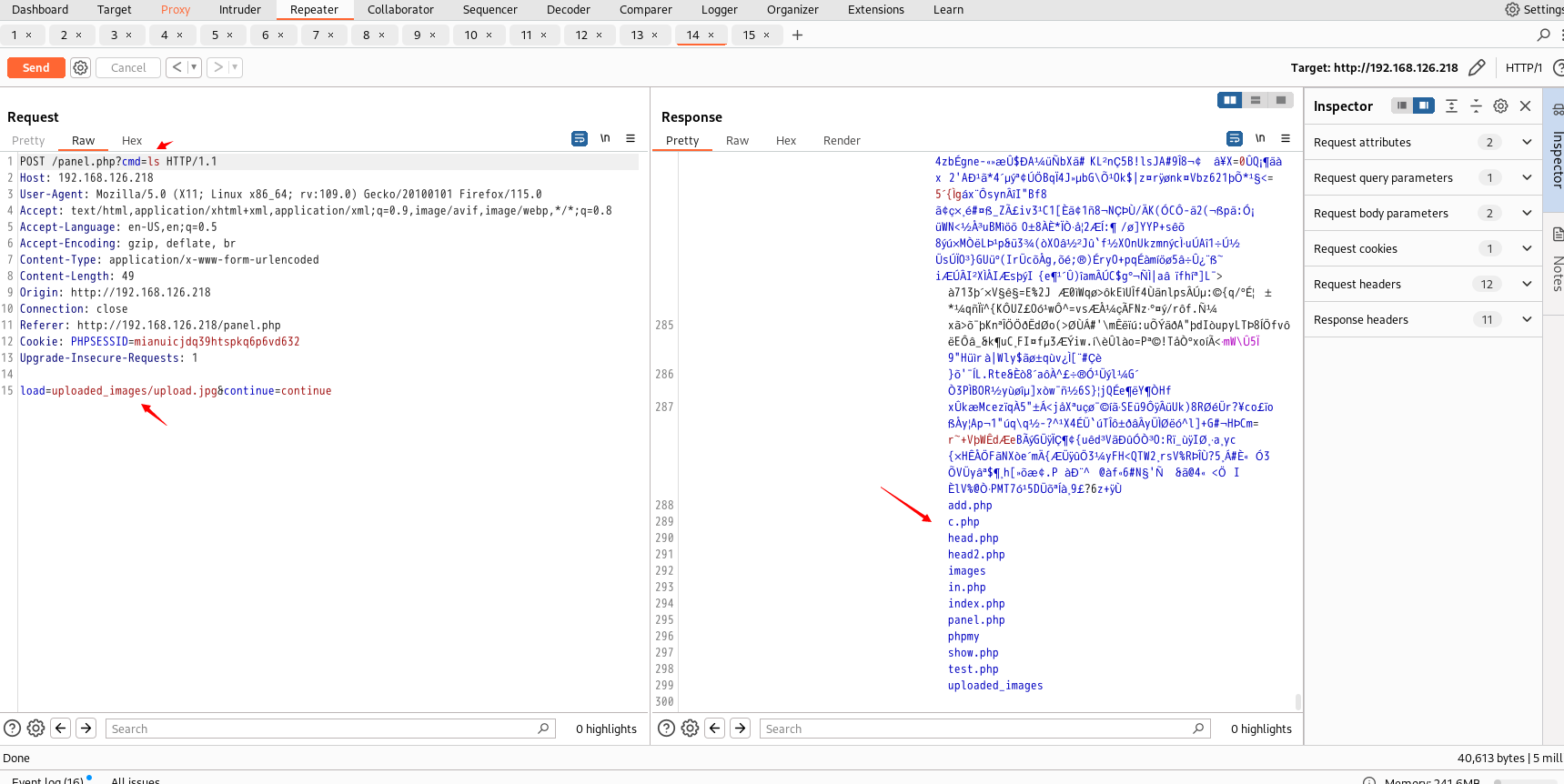Open the Event log
Screen dimensions: 1564x784
pyautogui.click(x=47, y=779)
